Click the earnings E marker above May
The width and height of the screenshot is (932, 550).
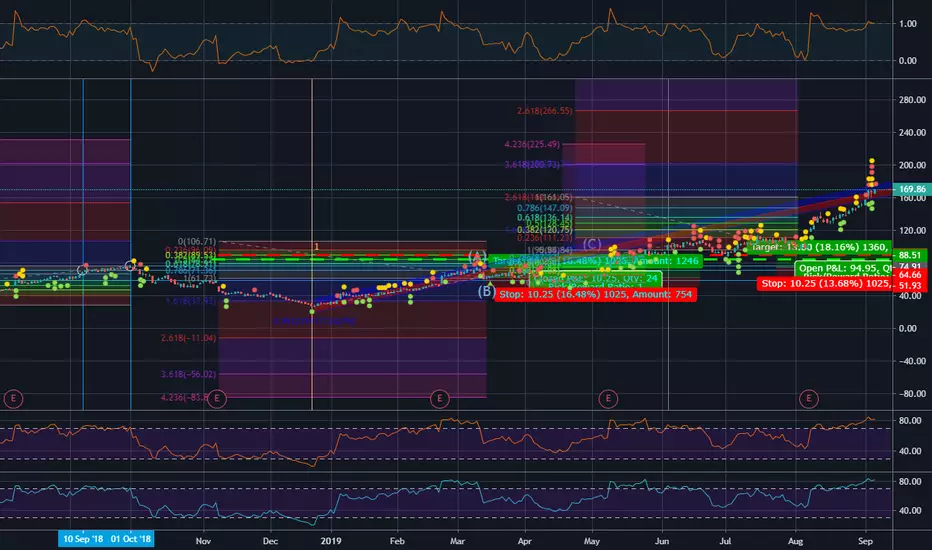(x=607, y=398)
